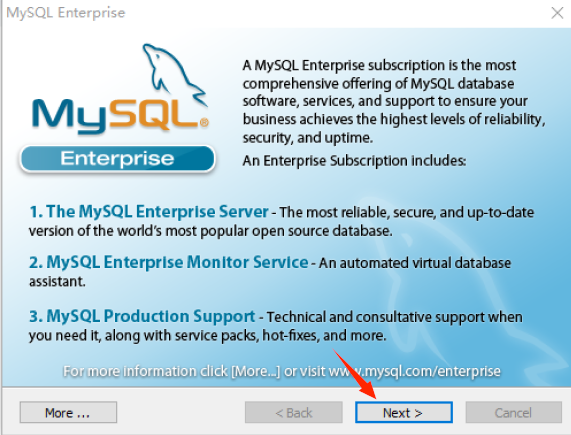Viewport: 571px width, 435px height.
Task: Click the [More...] reference in the footer line
Action: tap(256, 371)
